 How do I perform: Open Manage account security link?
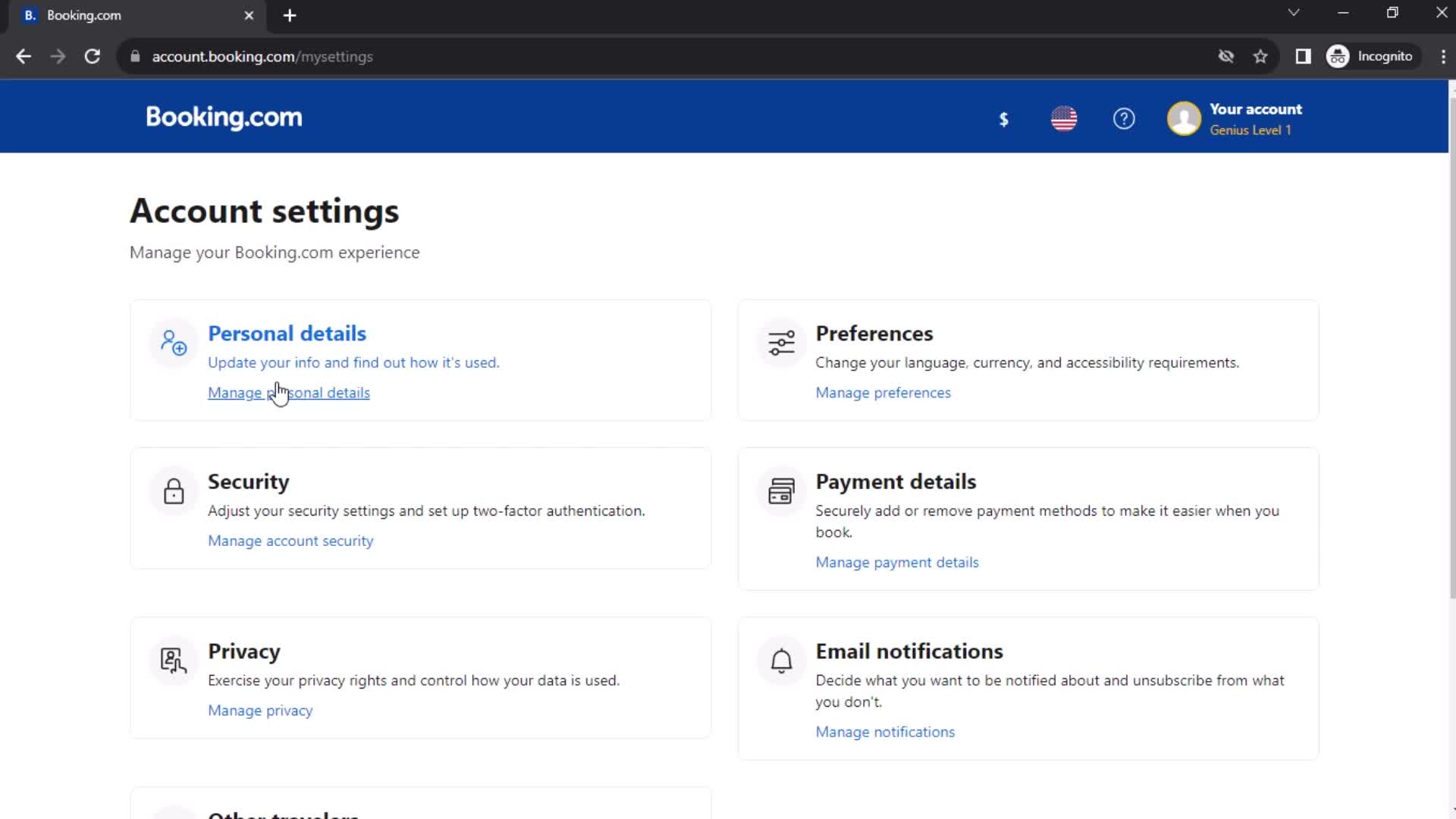290,541
